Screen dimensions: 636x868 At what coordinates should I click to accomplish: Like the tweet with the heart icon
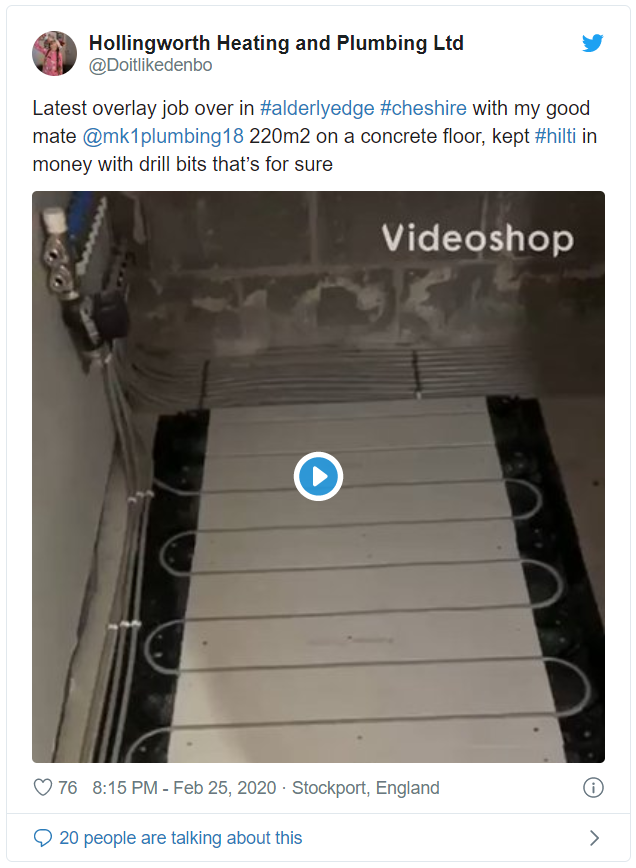point(43,787)
